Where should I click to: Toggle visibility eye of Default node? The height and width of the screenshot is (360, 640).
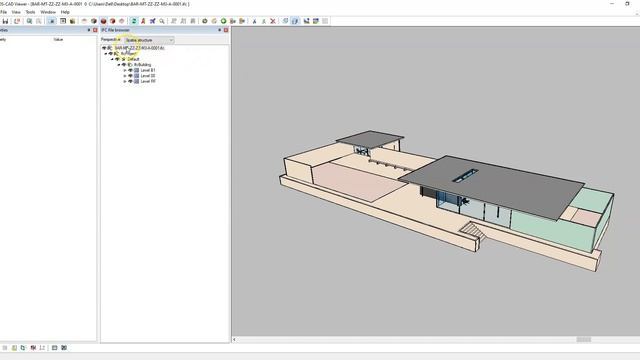(118, 59)
